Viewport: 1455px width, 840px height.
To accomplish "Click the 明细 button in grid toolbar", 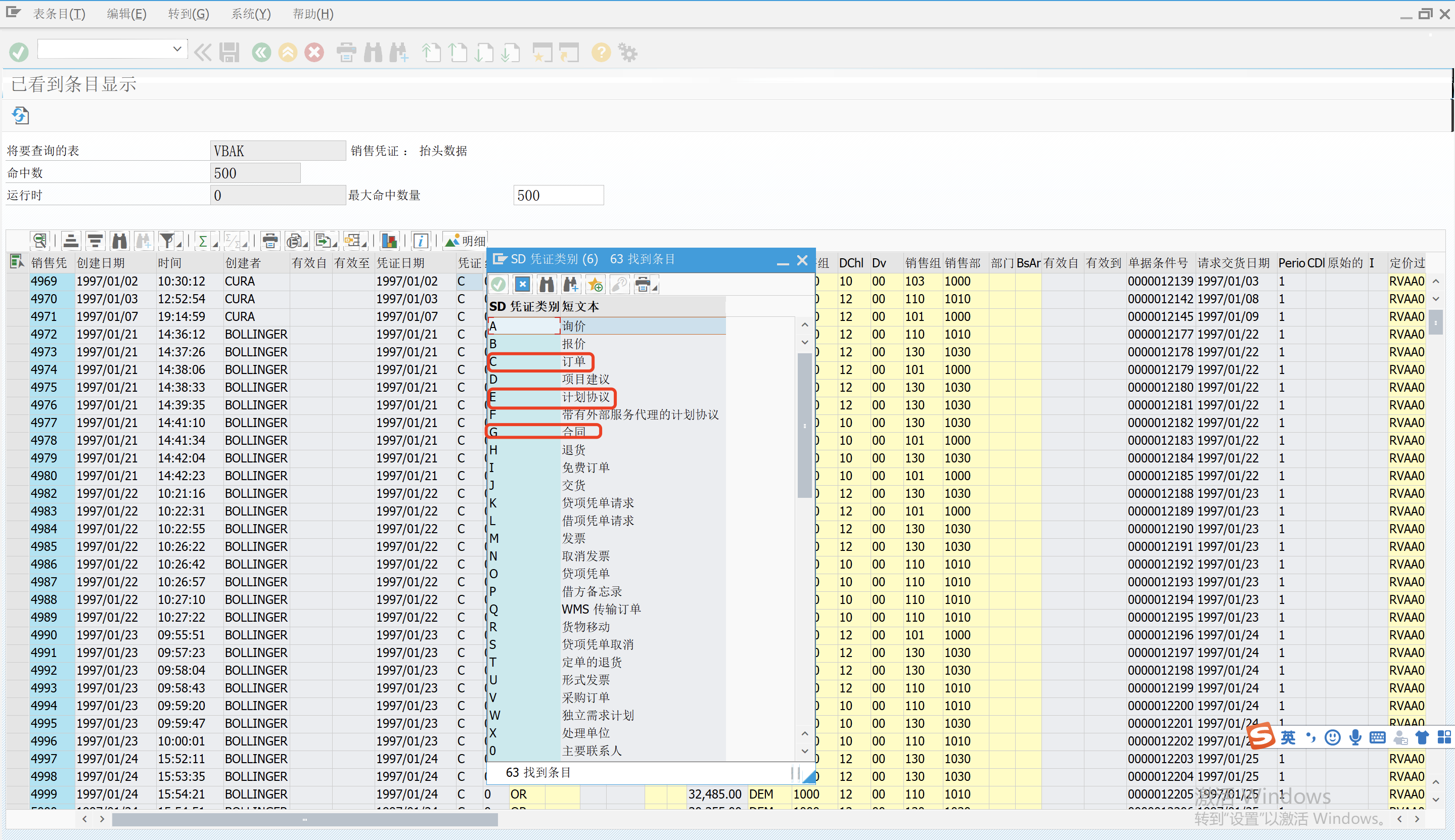I will coord(465,241).
